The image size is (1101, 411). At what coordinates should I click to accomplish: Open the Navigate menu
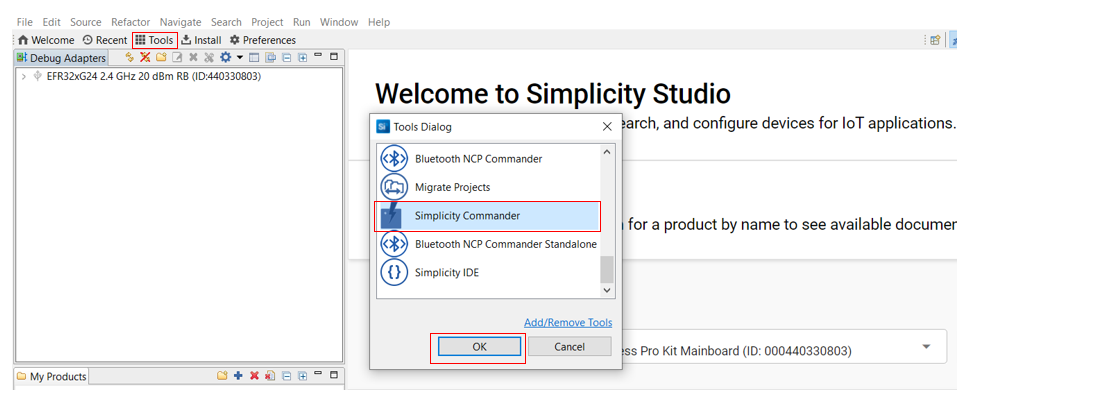(x=180, y=22)
